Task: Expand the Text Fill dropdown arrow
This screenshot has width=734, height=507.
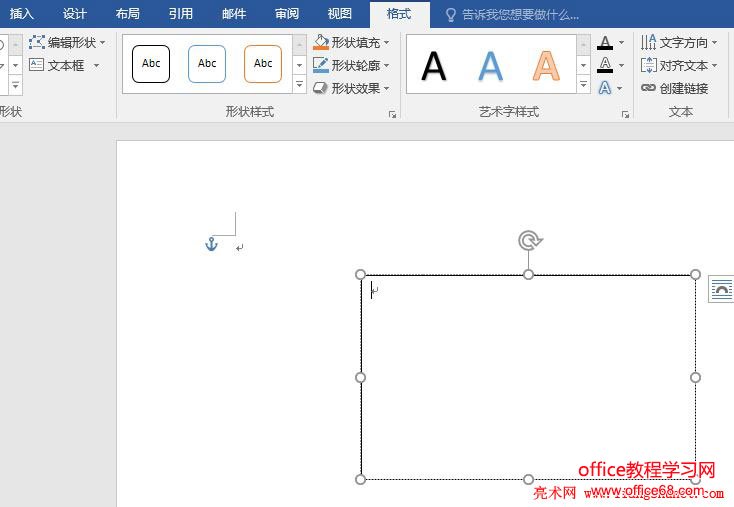Action: click(622, 43)
